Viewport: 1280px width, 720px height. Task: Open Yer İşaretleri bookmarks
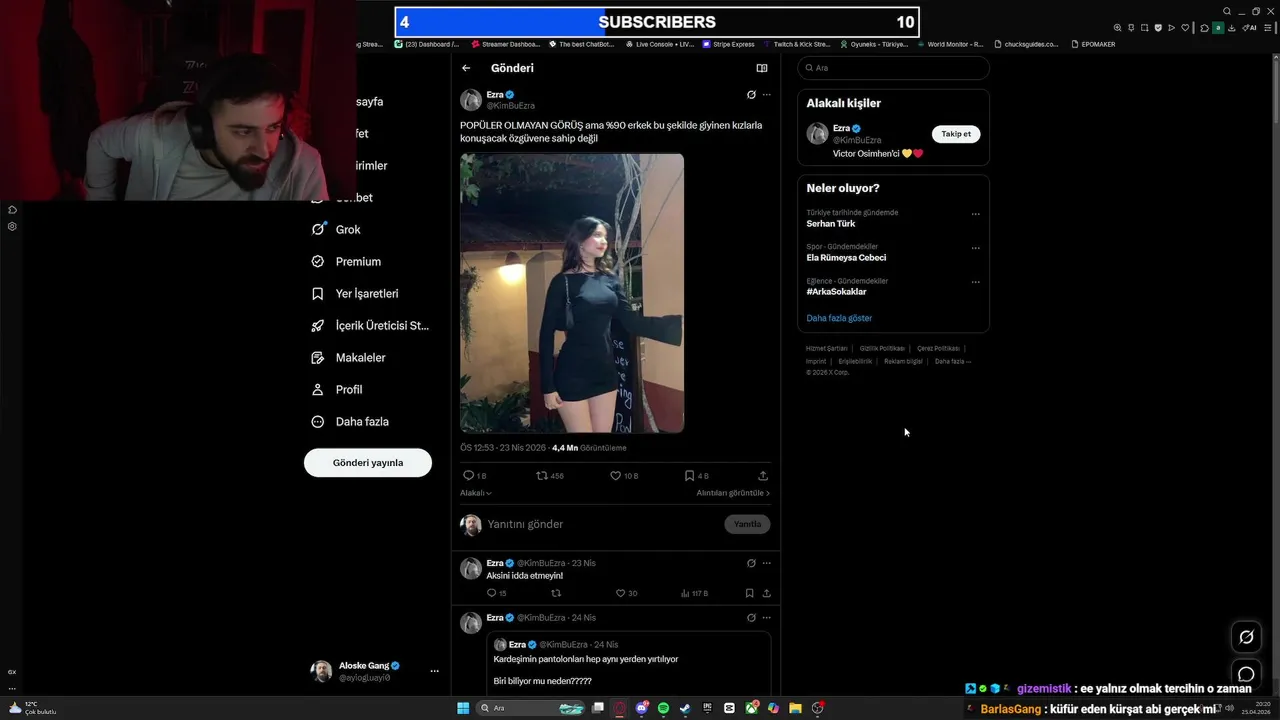point(354,293)
